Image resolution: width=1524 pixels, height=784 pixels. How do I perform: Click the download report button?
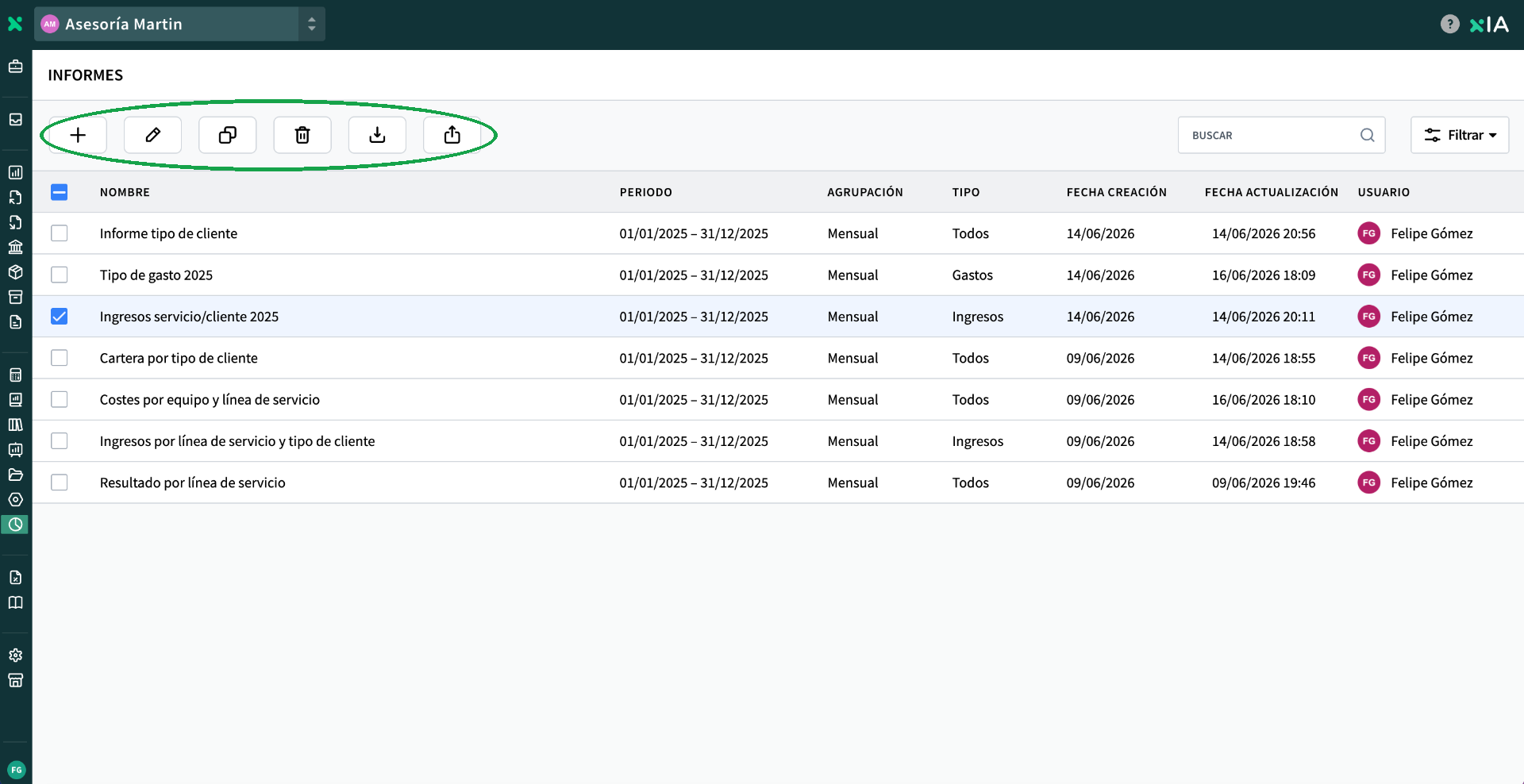pos(377,135)
